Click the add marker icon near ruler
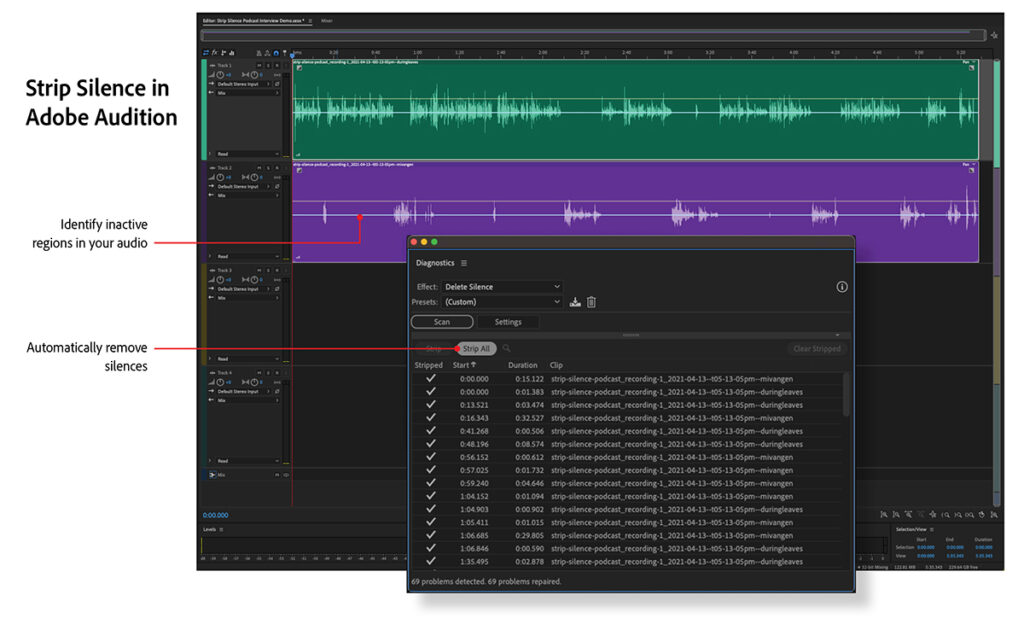This screenshot has height=618, width=1024. pos(285,53)
